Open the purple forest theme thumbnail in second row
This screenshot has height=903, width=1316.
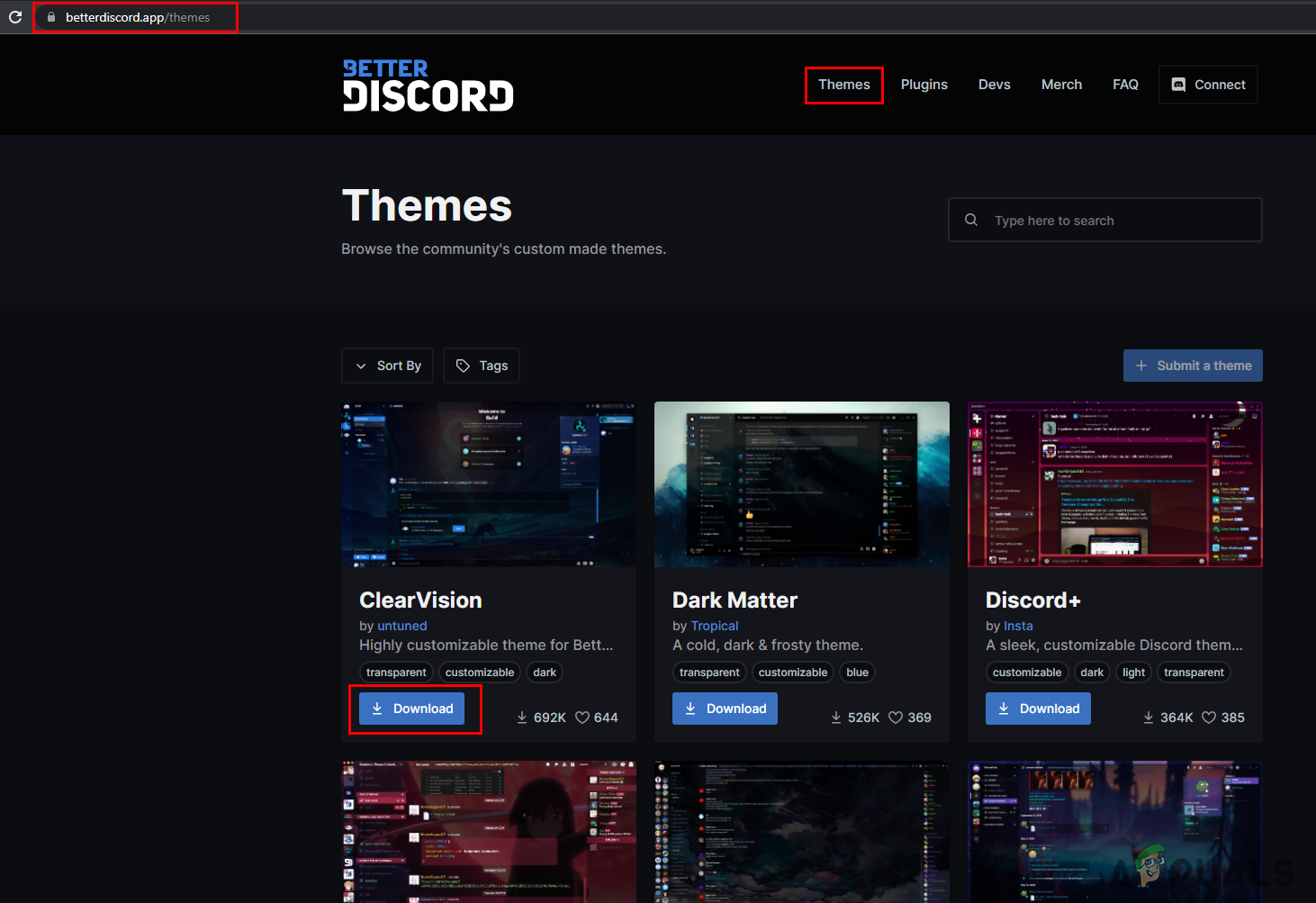point(1115,832)
